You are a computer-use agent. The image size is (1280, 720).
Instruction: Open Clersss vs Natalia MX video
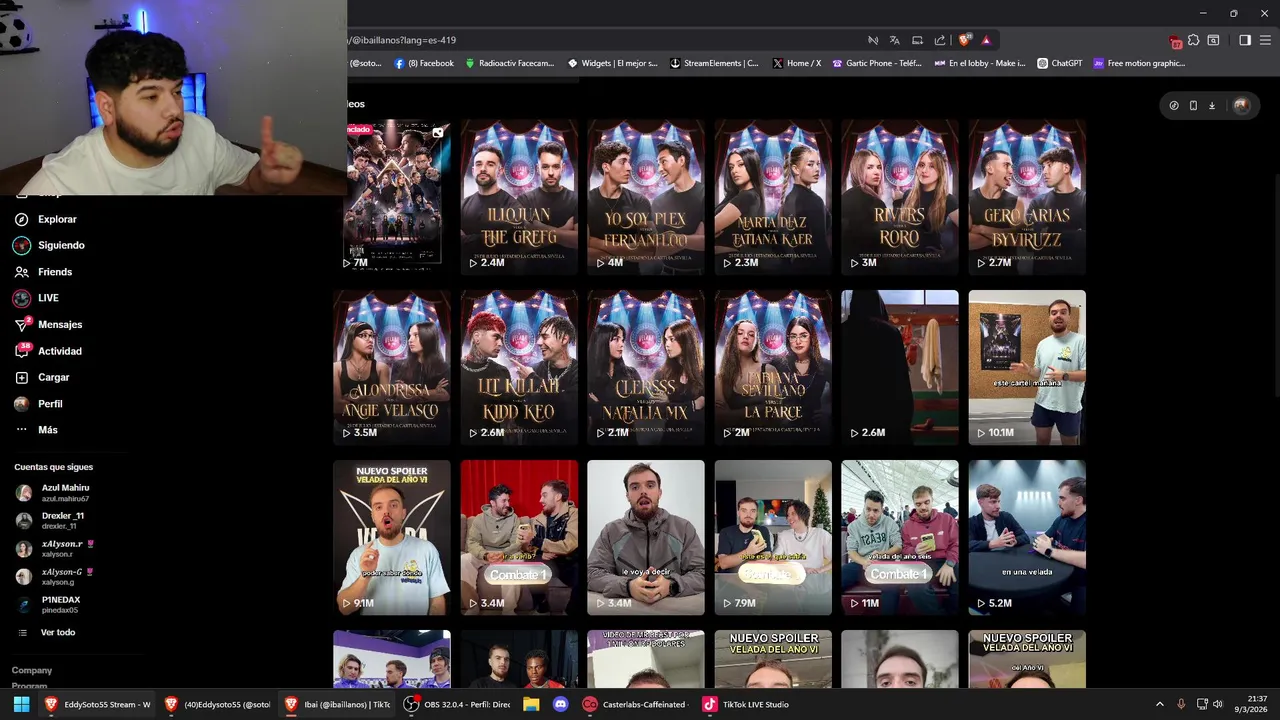pyautogui.click(x=646, y=367)
